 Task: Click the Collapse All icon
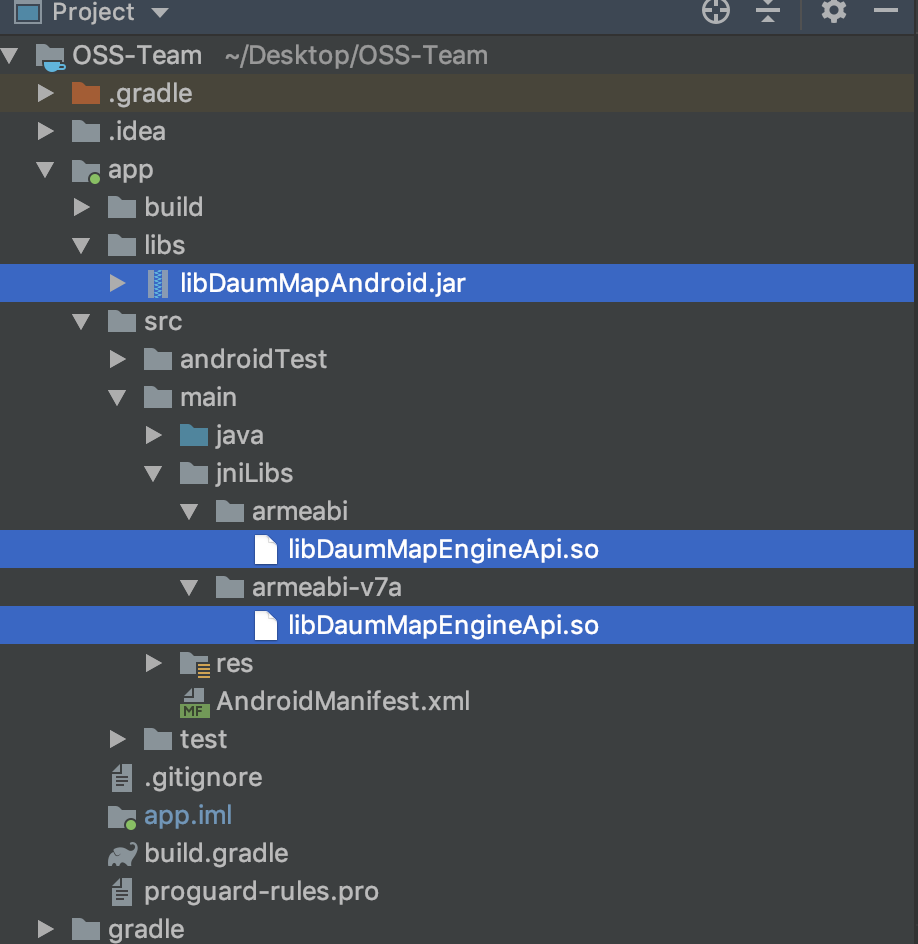pos(768,11)
